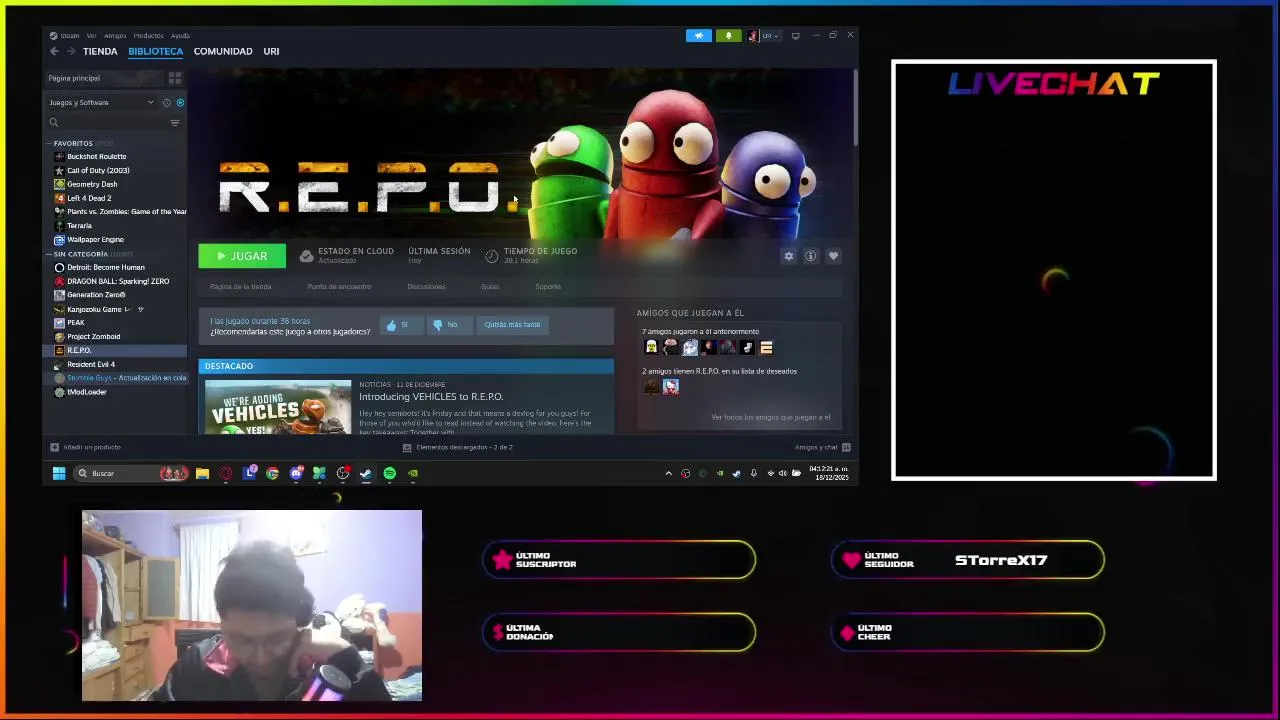The image size is (1280, 720).
Task: Go forward with the Steam forward arrow
Action: click(71, 51)
